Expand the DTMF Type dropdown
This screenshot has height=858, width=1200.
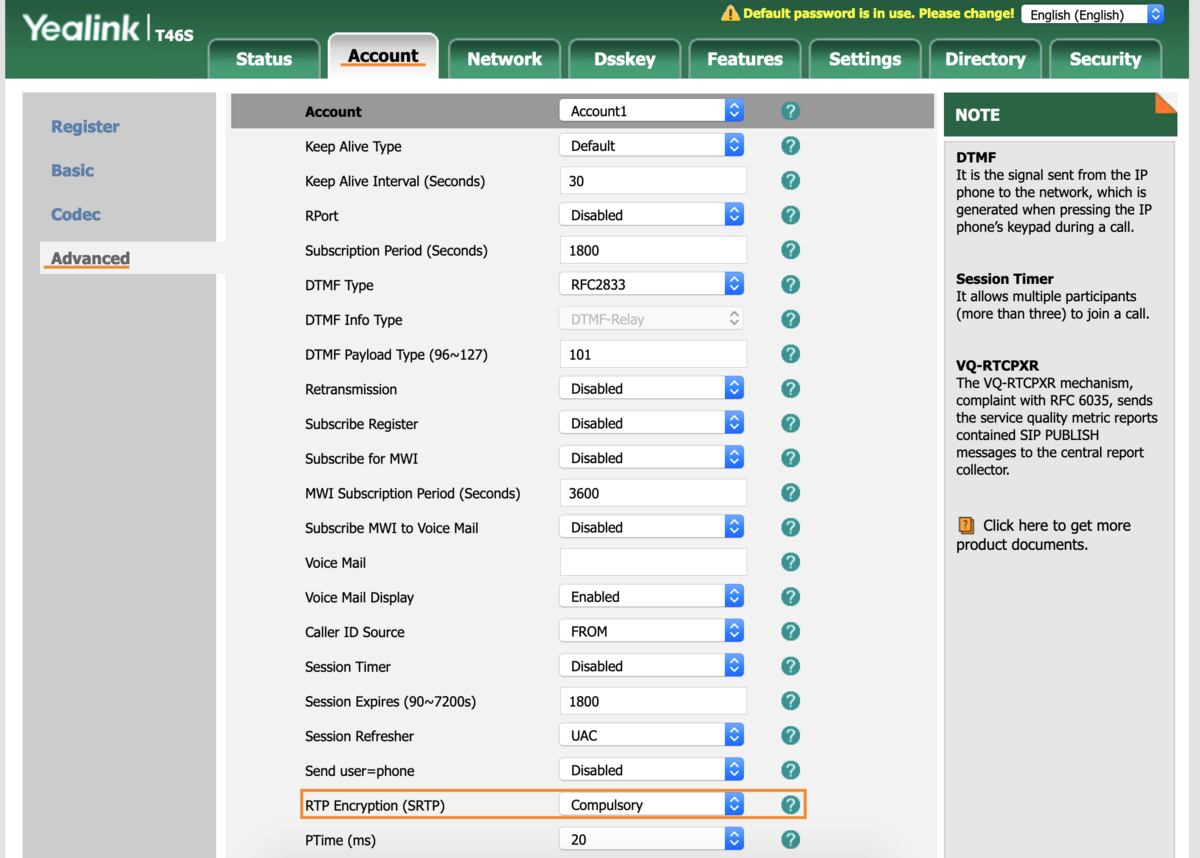pos(651,285)
